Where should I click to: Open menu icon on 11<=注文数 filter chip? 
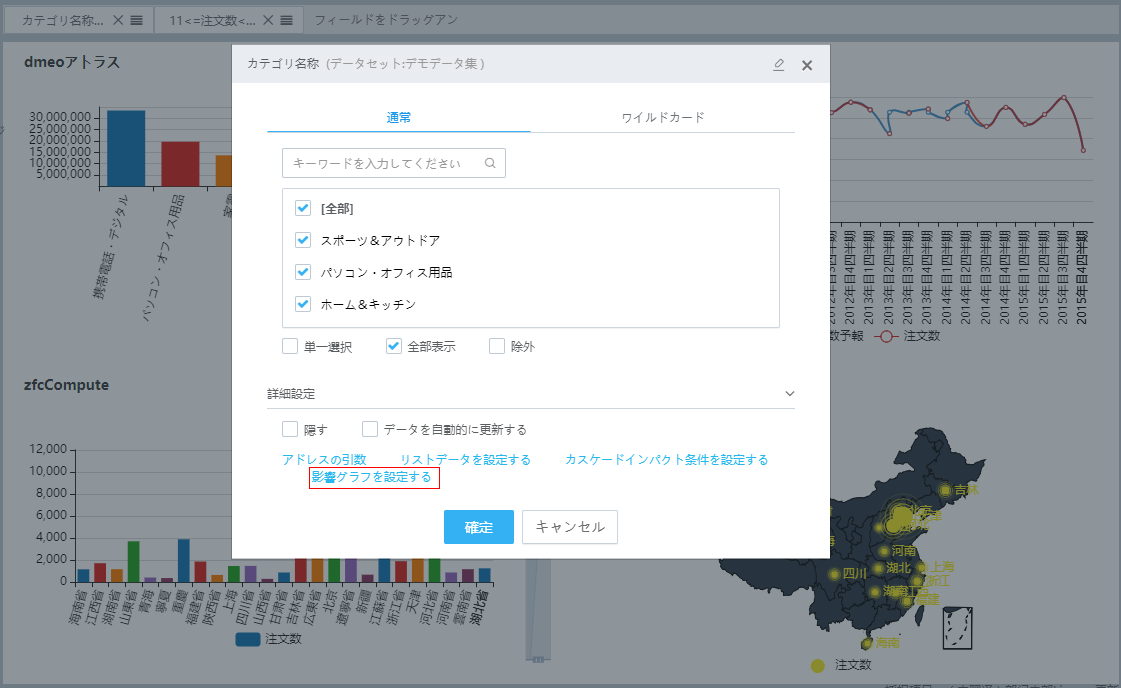[x=286, y=20]
